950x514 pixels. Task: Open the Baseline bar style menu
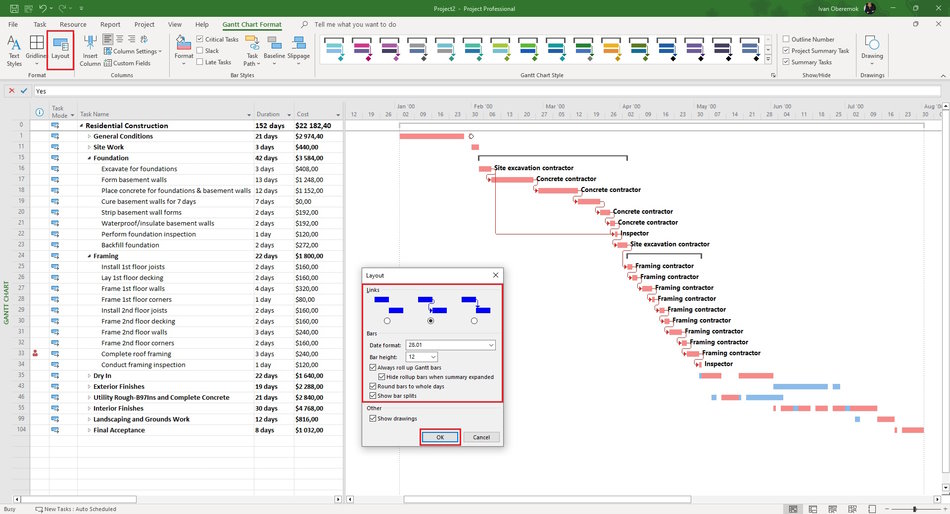pyautogui.click(x=274, y=51)
